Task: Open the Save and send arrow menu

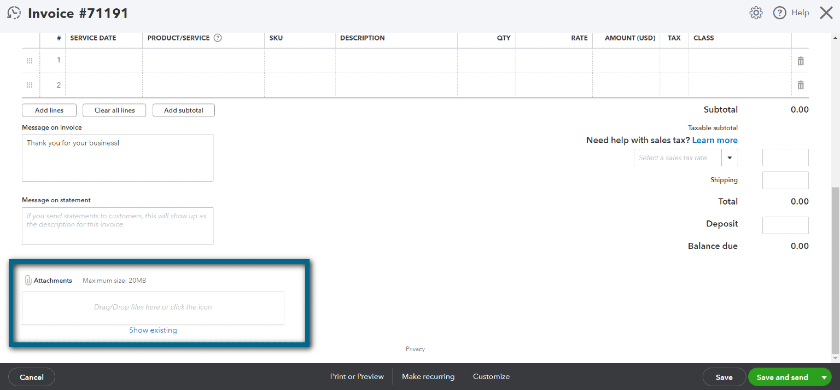Action: click(824, 377)
